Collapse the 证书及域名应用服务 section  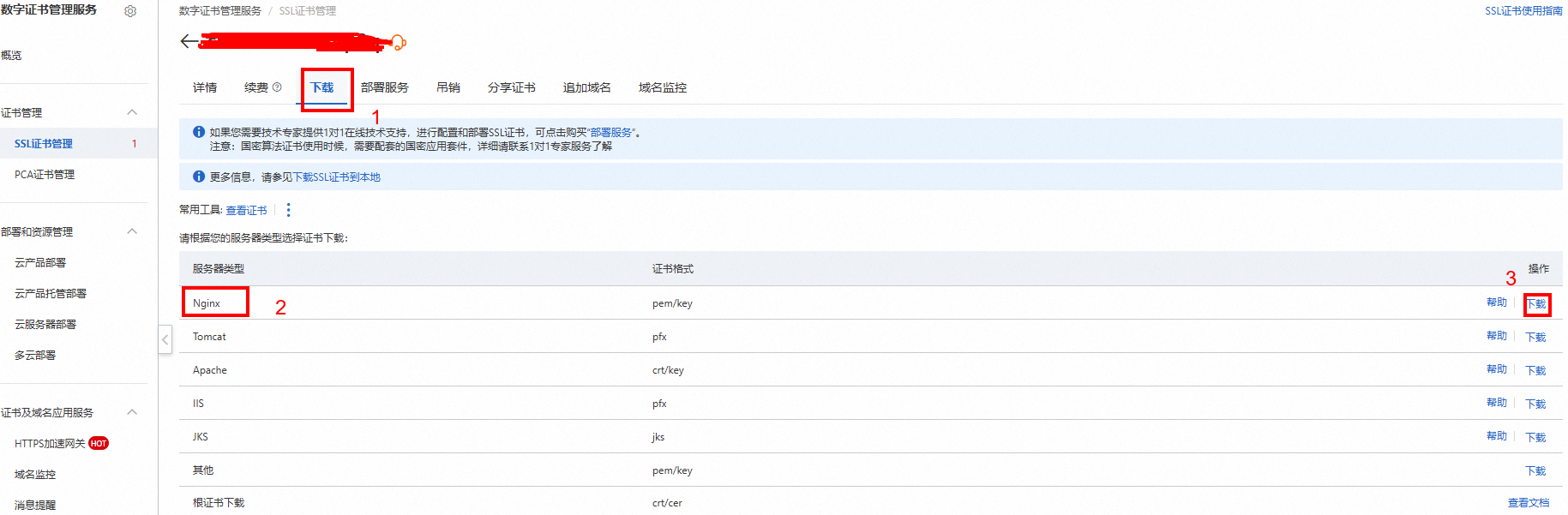coord(132,412)
